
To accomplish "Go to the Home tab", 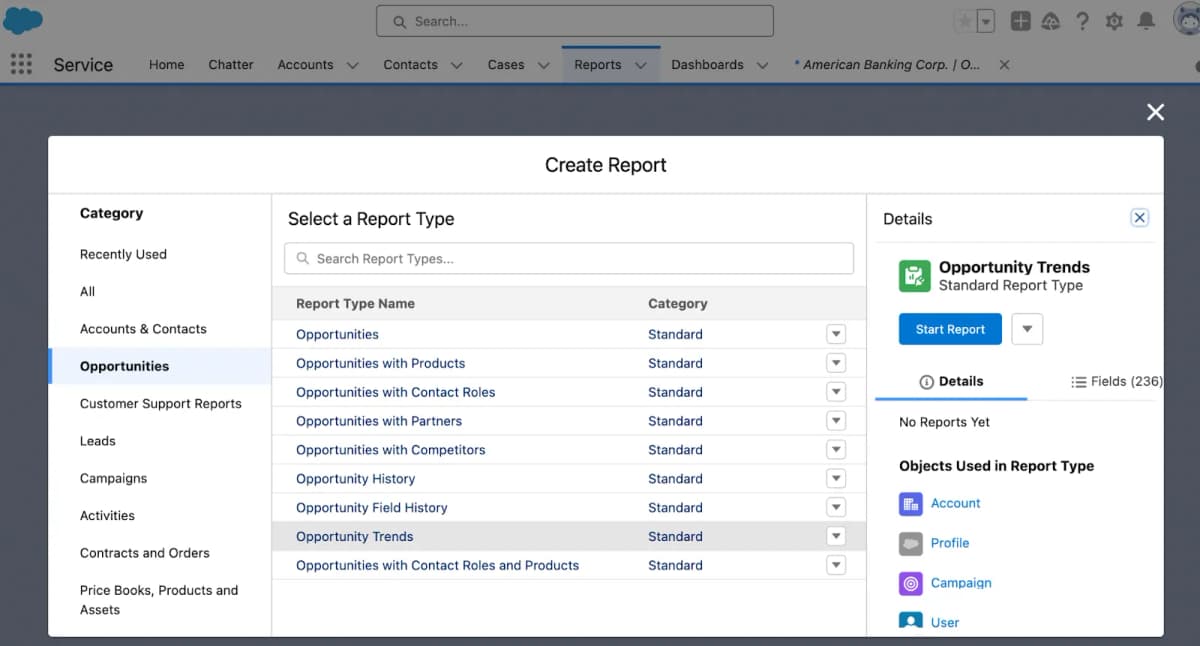I will [x=166, y=65].
